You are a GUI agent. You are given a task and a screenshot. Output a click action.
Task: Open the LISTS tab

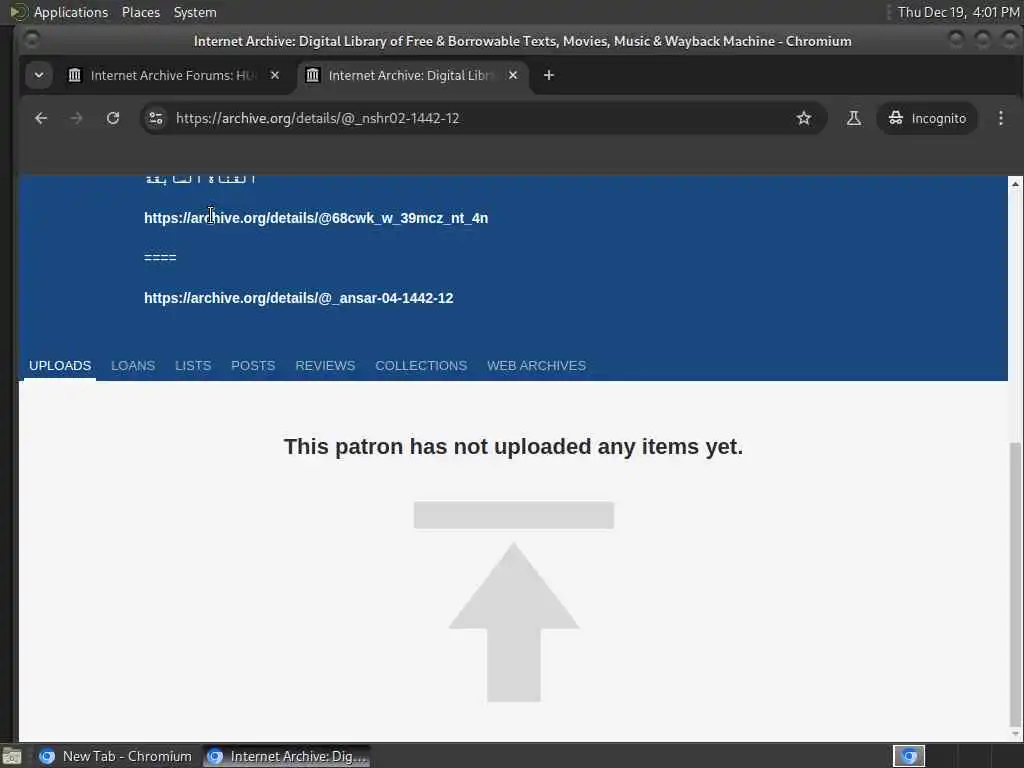(193, 366)
